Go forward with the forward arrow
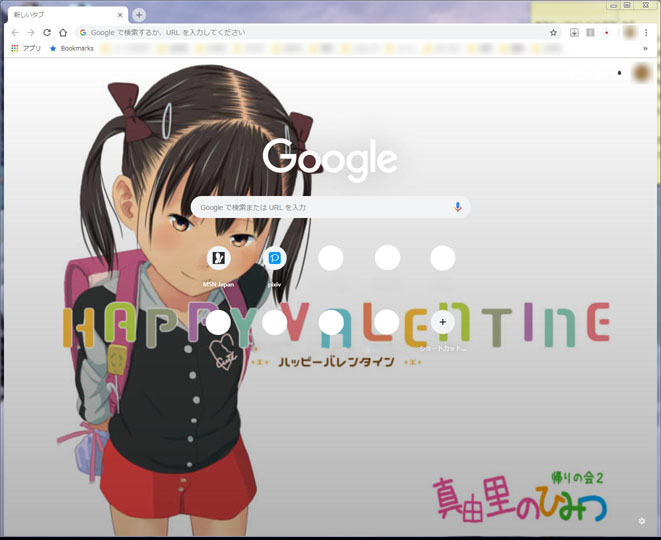Screen dimensions: 661x540 click(31, 32)
